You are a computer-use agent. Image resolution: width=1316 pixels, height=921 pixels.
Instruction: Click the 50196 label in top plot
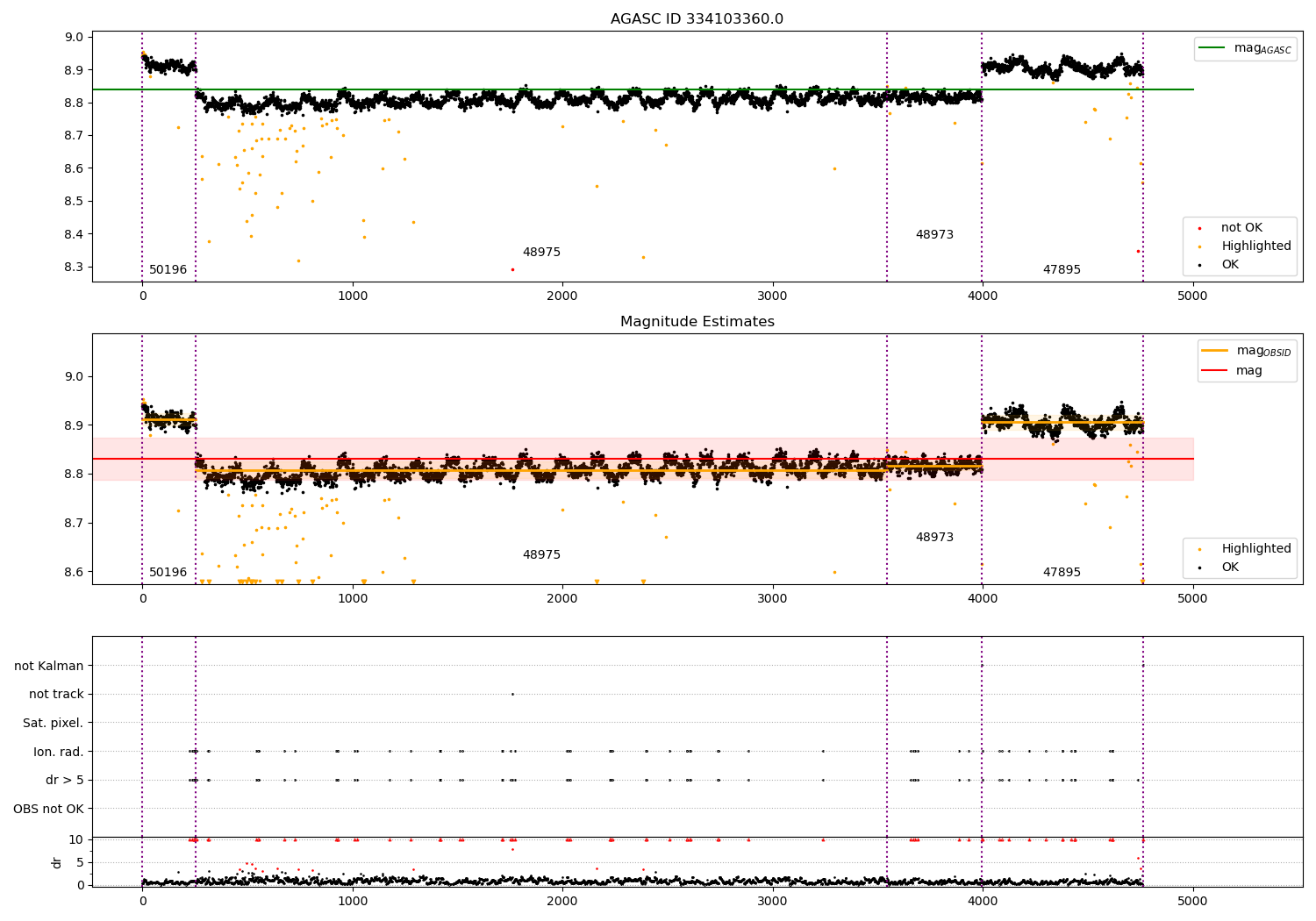pyautogui.click(x=168, y=270)
